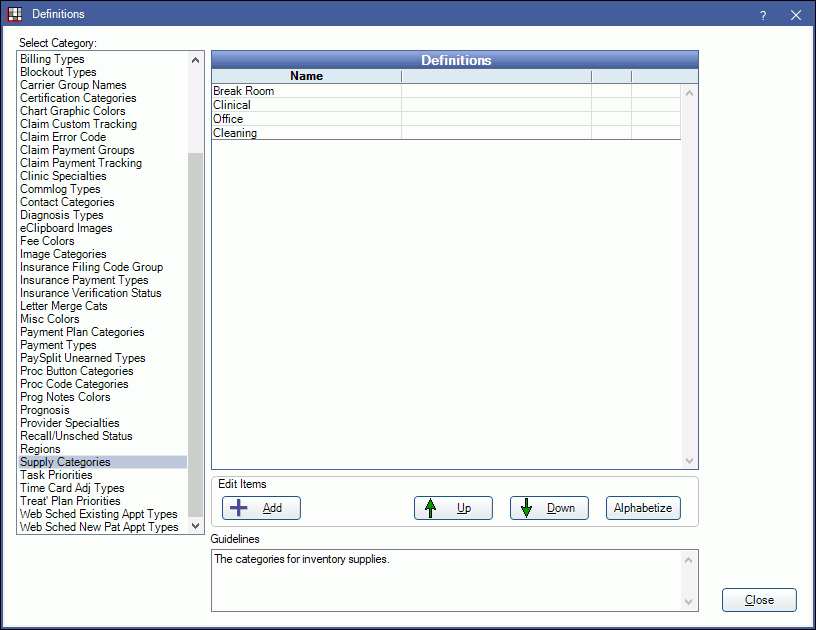Click the Definitions grid scroll-up arrow
This screenshot has width=816, height=630.
pyautogui.click(x=690, y=94)
